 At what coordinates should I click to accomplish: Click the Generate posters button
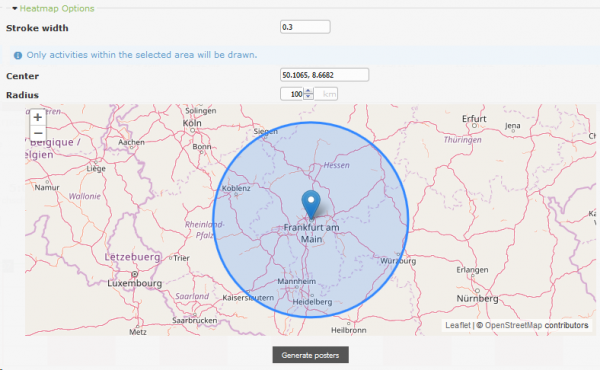pyautogui.click(x=310, y=355)
